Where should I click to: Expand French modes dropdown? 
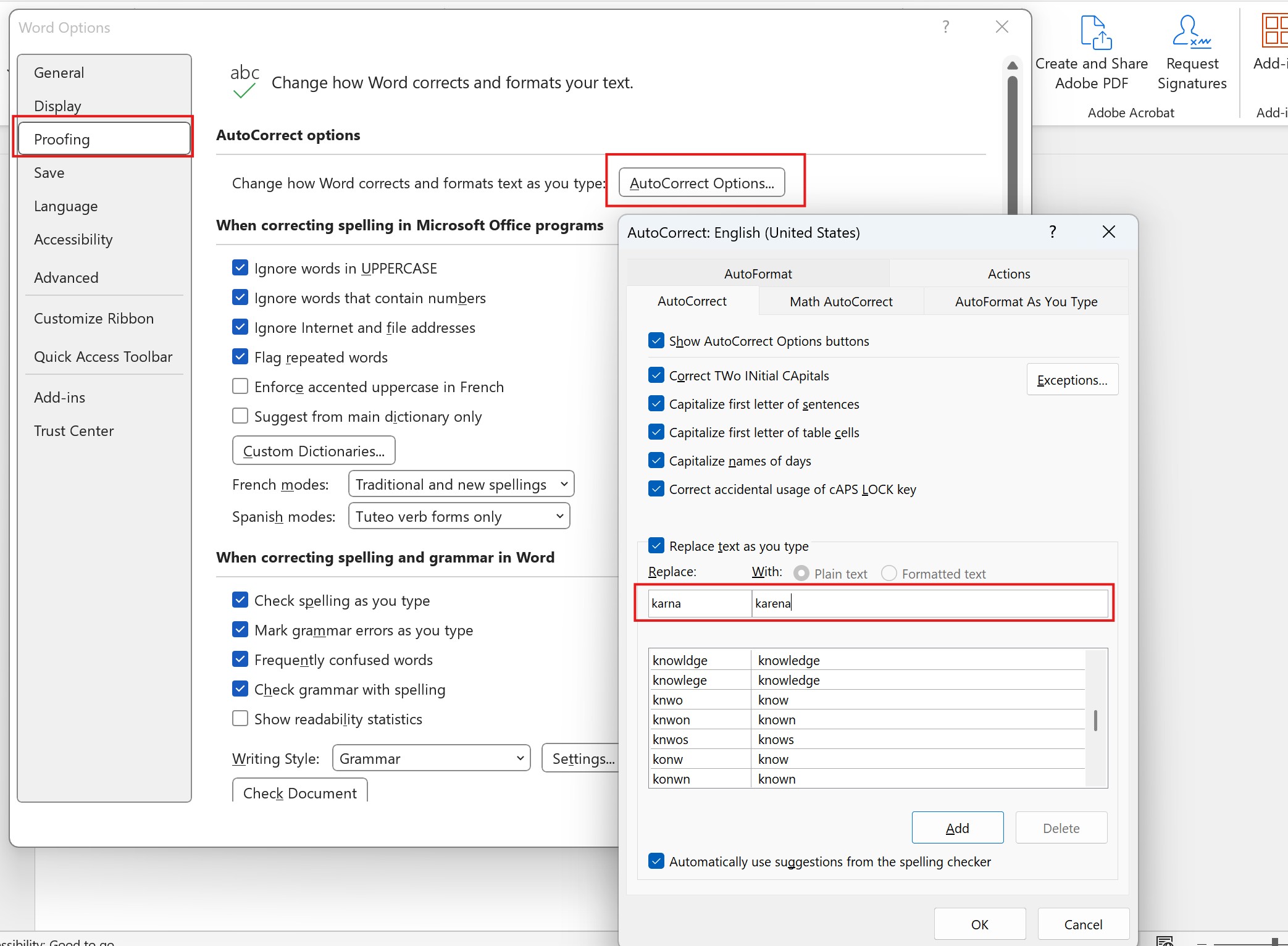click(461, 484)
